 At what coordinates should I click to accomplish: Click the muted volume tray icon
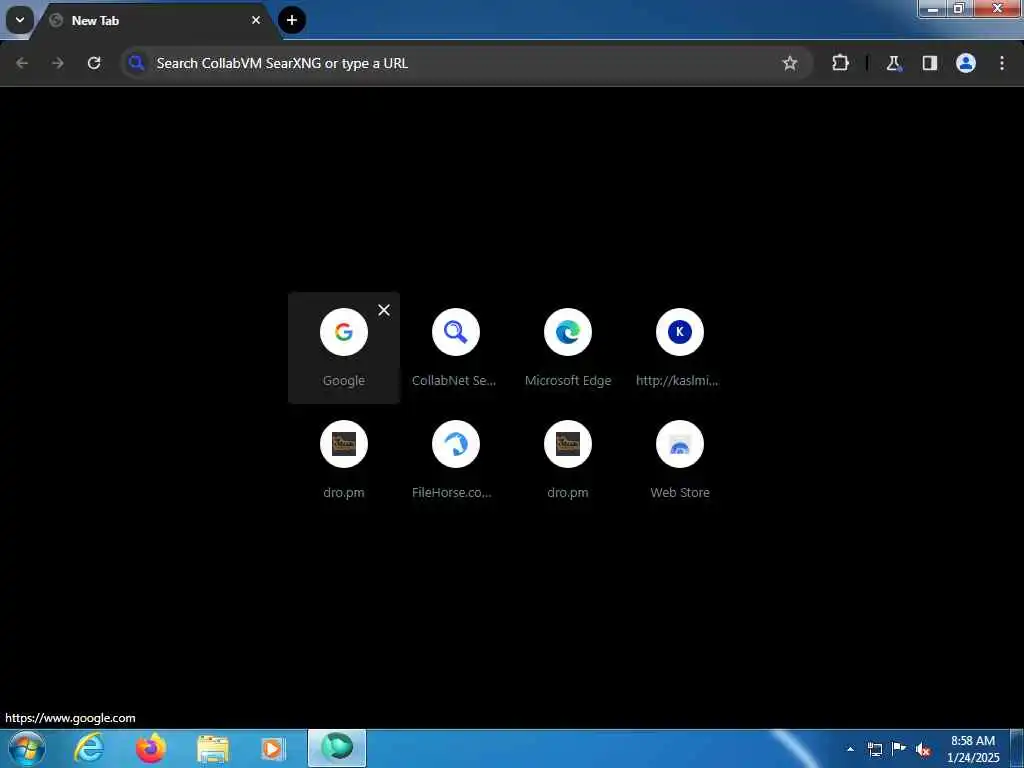[923, 749]
